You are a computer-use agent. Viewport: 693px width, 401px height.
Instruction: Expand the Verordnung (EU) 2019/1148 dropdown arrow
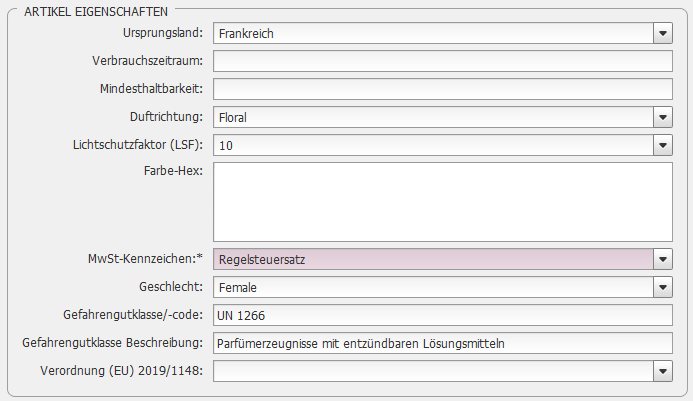tap(663, 371)
